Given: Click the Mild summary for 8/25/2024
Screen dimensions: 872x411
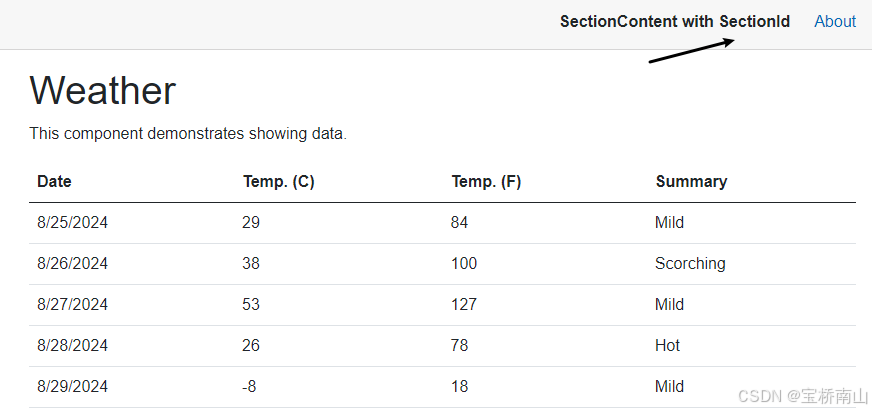Looking at the screenshot, I should tap(669, 222).
